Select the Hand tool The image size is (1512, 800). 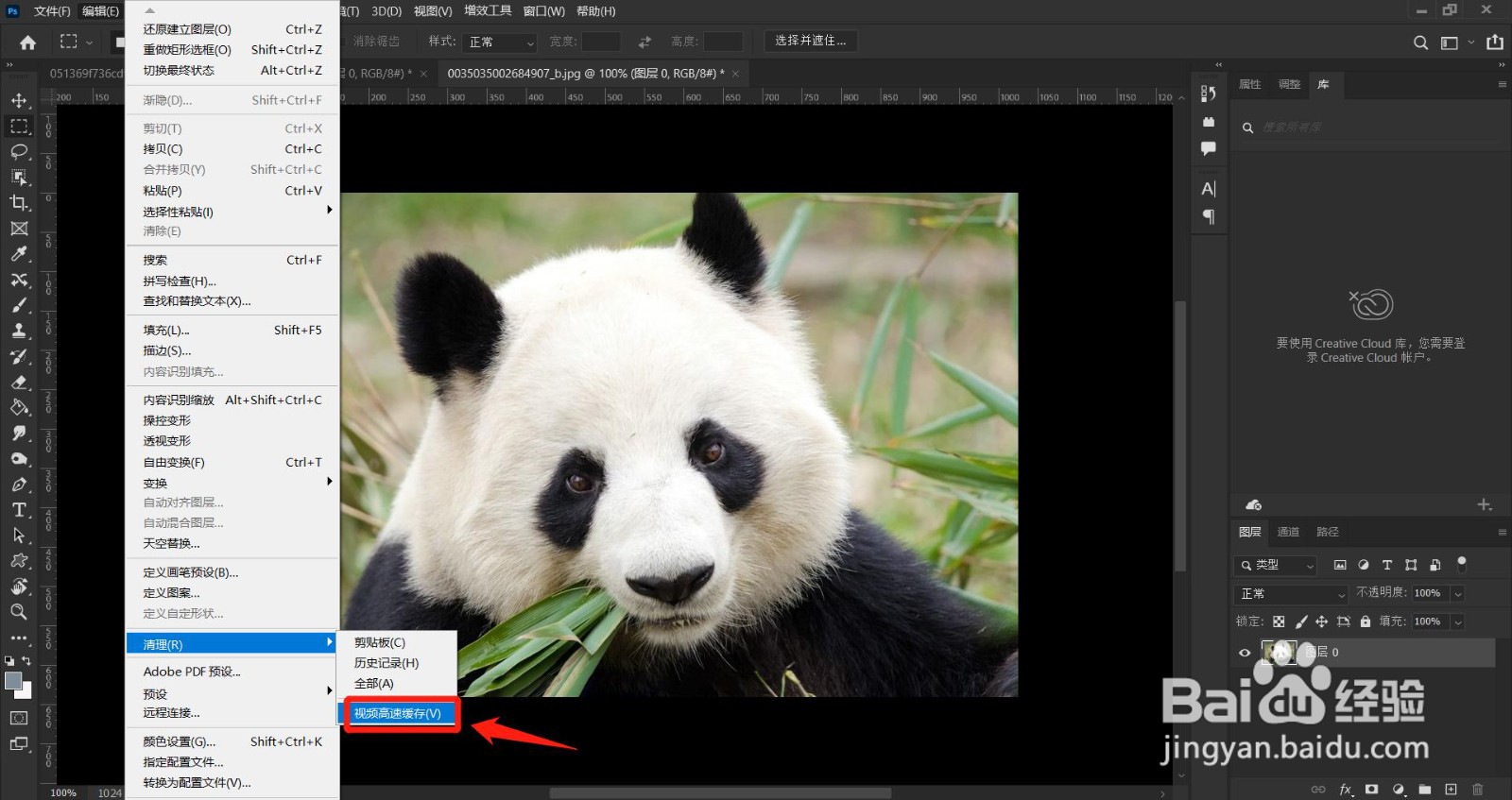19,587
